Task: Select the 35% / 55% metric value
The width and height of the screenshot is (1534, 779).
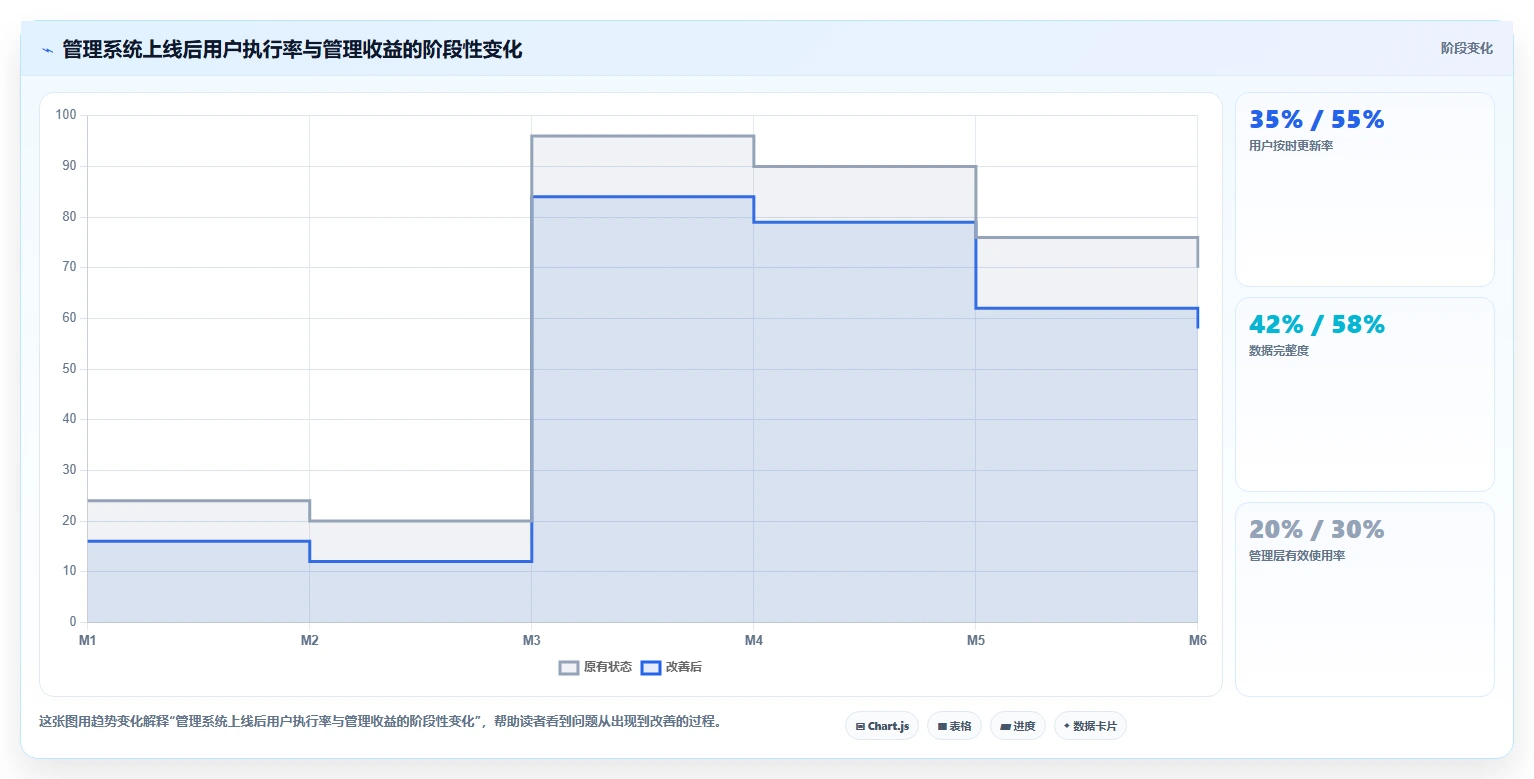Action: (x=1317, y=120)
